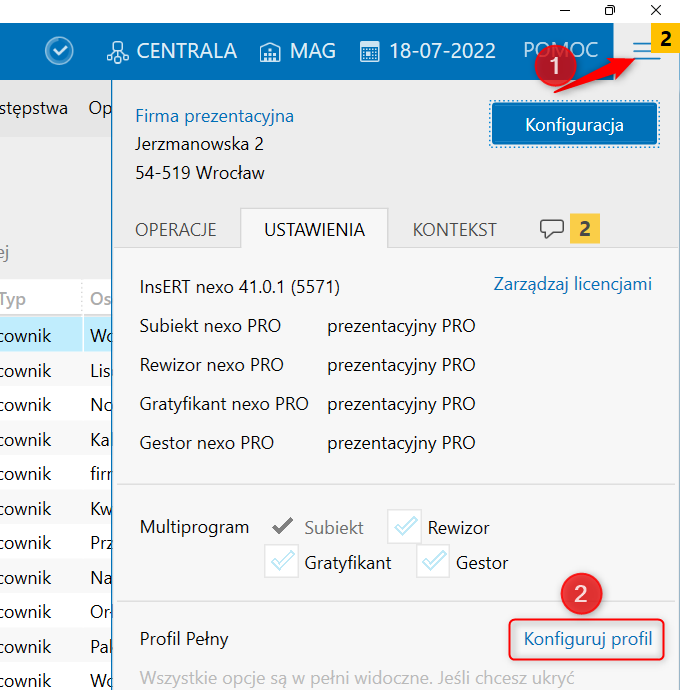
Task: Toggle the Gratyfikant multiprogram checkbox
Action: click(x=281, y=562)
